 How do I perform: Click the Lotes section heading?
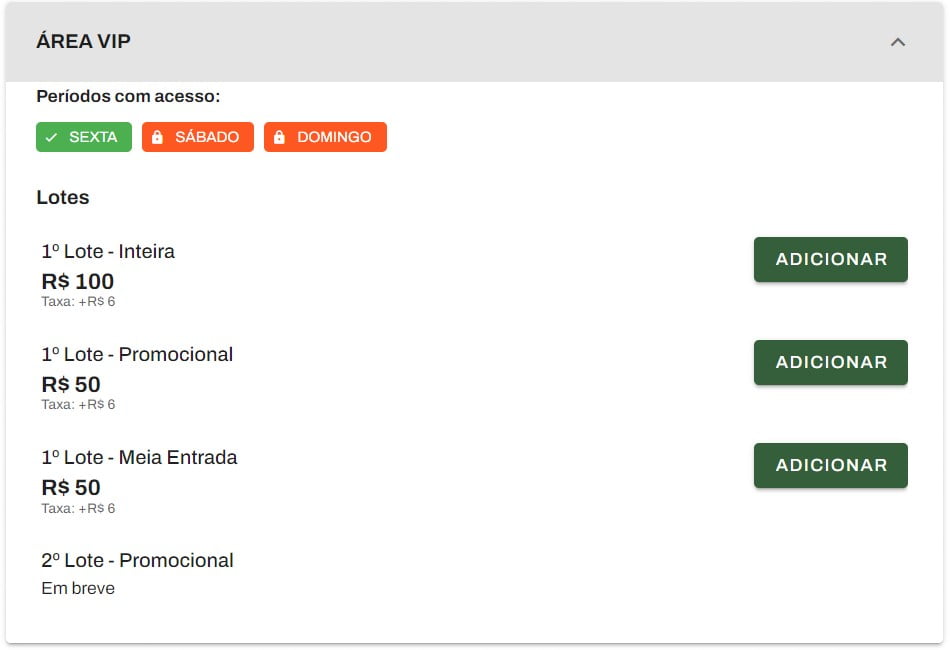tap(63, 197)
